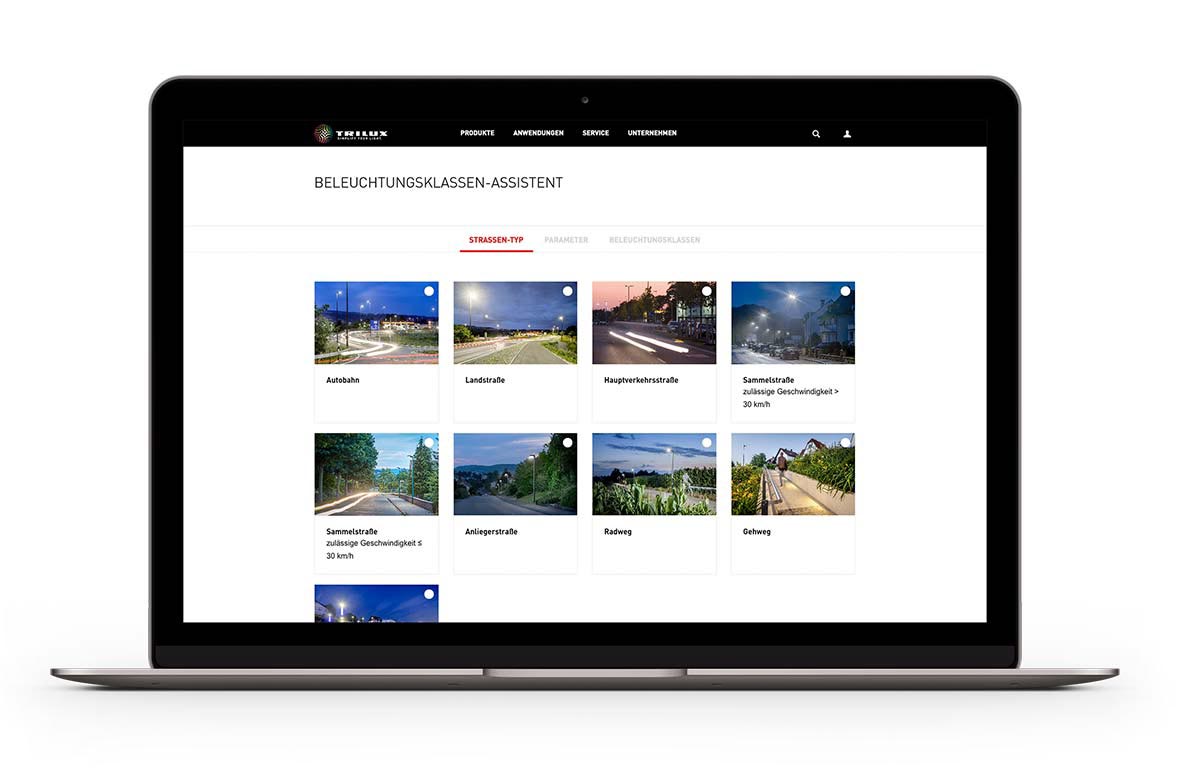Open the Produkte menu

477,133
